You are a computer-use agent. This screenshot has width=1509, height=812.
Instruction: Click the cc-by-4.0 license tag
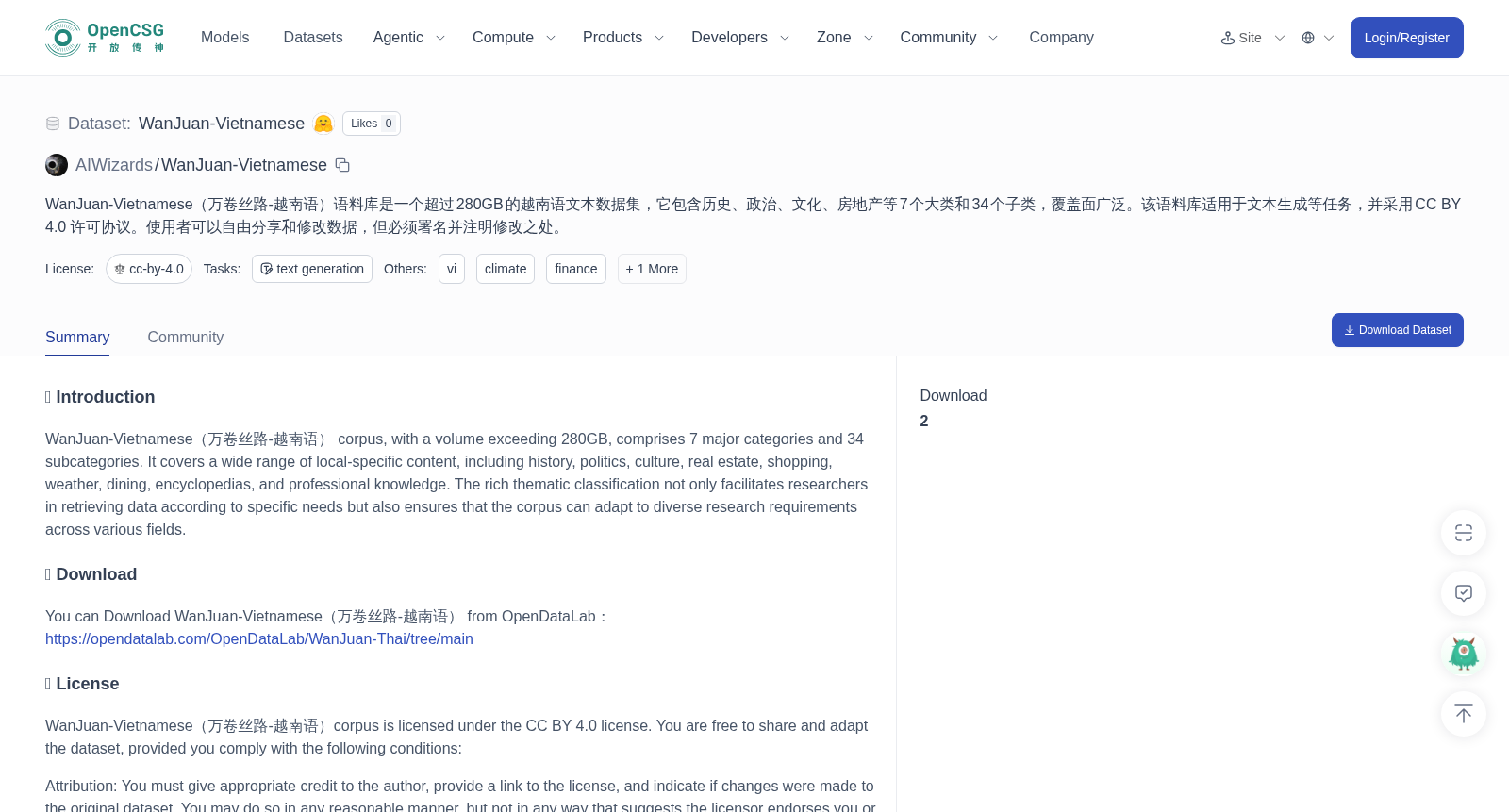[149, 269]
